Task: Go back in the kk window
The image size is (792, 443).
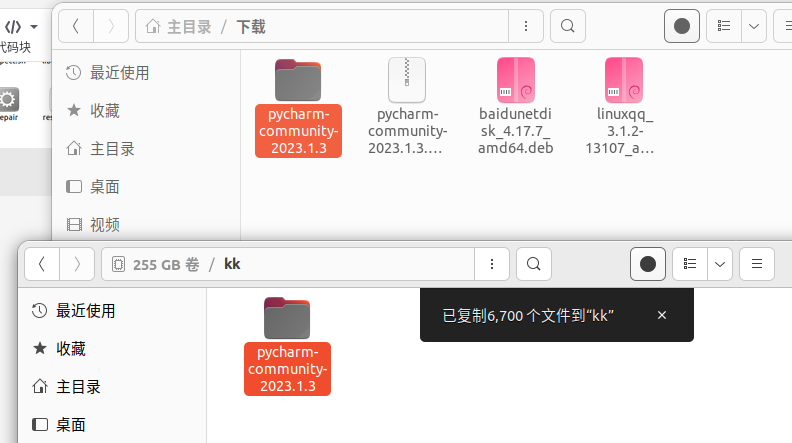Action: tap(42, 264)
